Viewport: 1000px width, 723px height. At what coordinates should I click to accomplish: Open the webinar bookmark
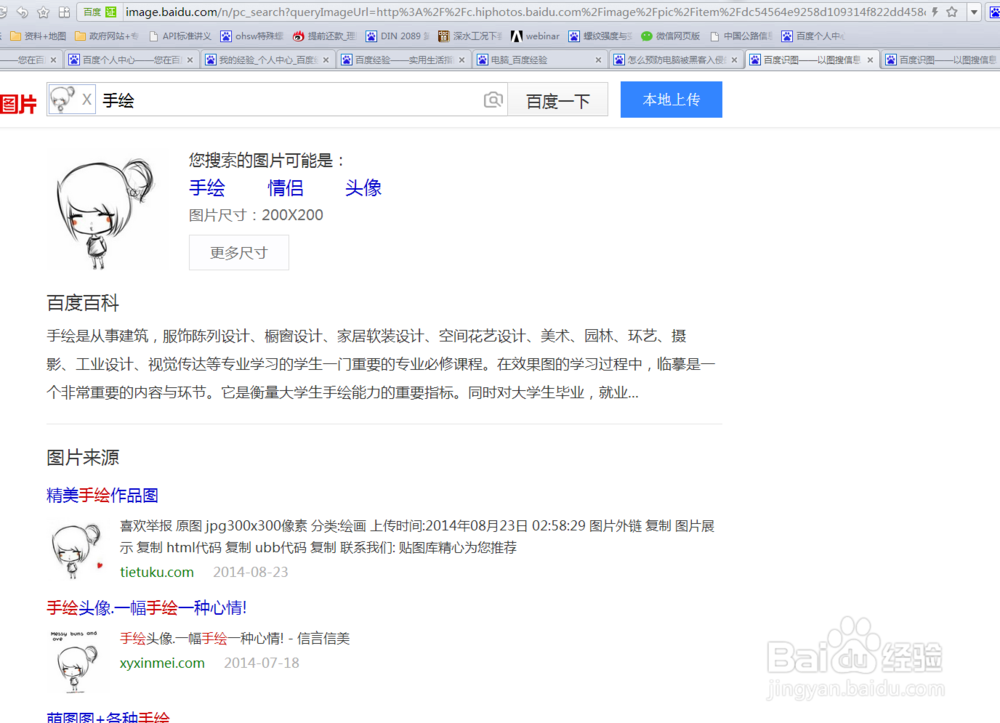(x=535, y=36)
